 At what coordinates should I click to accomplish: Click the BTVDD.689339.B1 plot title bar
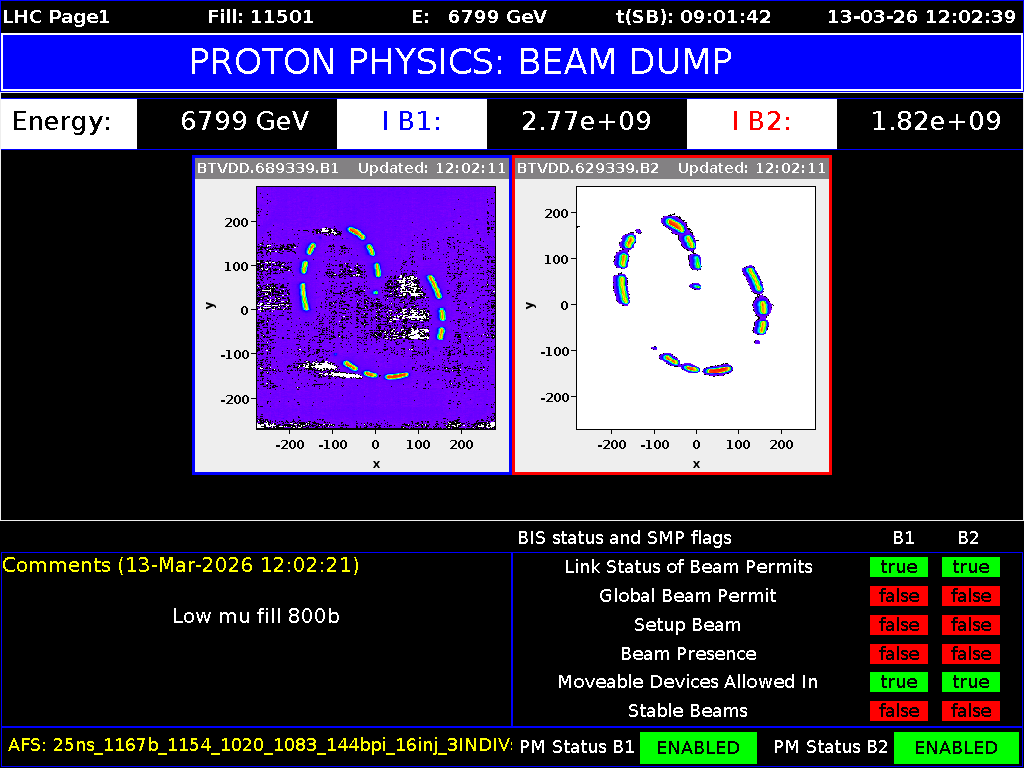(x=352, y=168)
